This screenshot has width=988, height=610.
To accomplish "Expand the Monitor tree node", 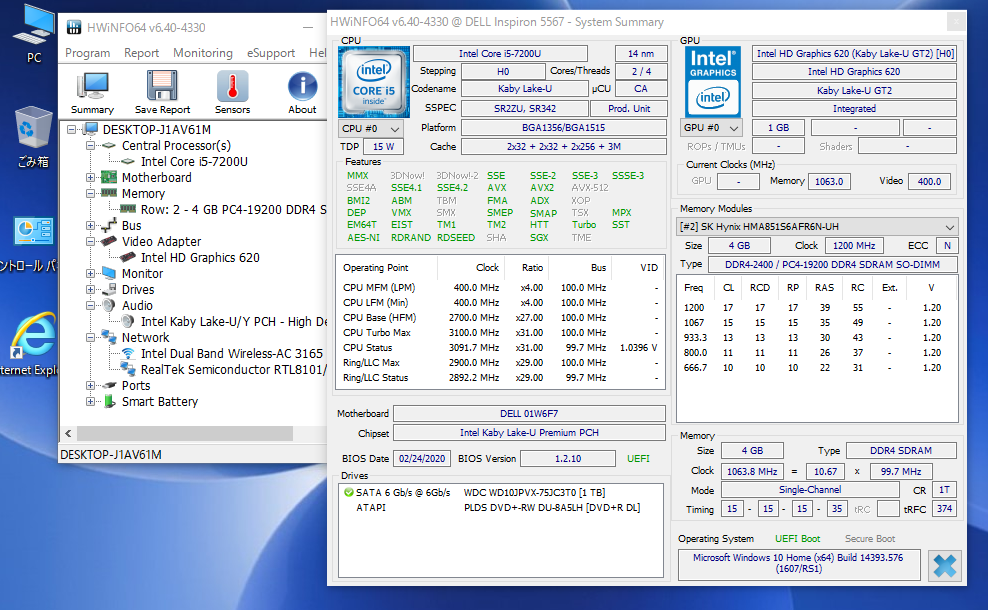I will click(90, 273).
